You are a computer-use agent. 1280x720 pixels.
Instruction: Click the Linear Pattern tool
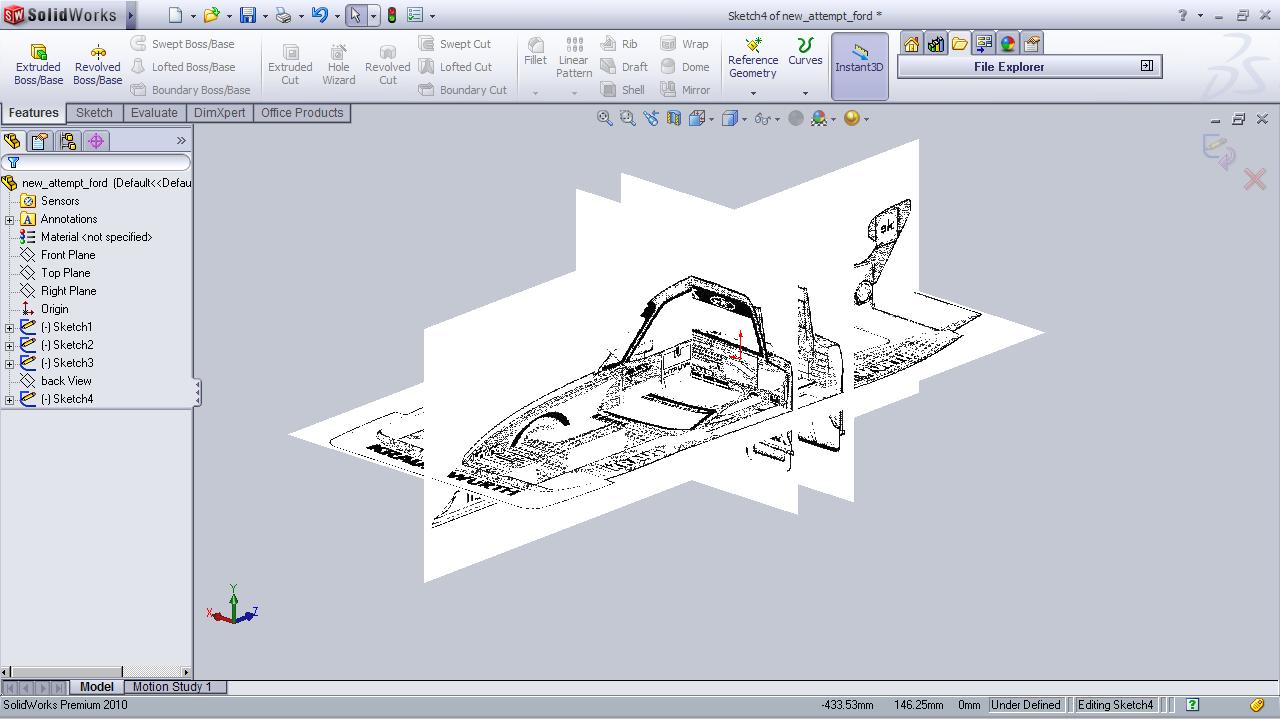coord(574,59)
